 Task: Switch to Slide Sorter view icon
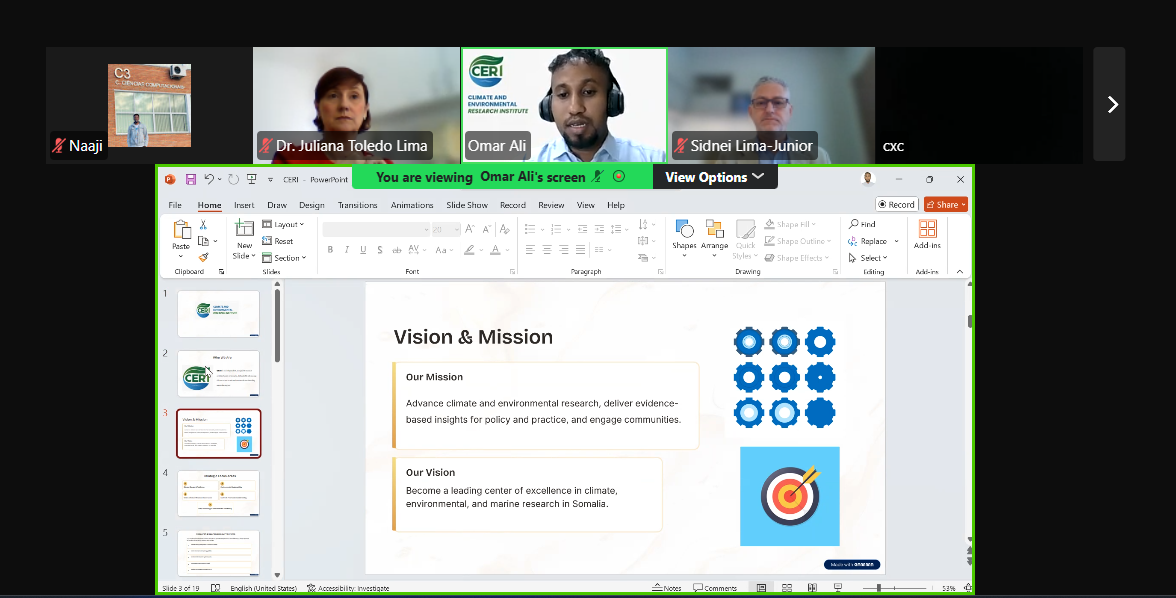point(786,588)
